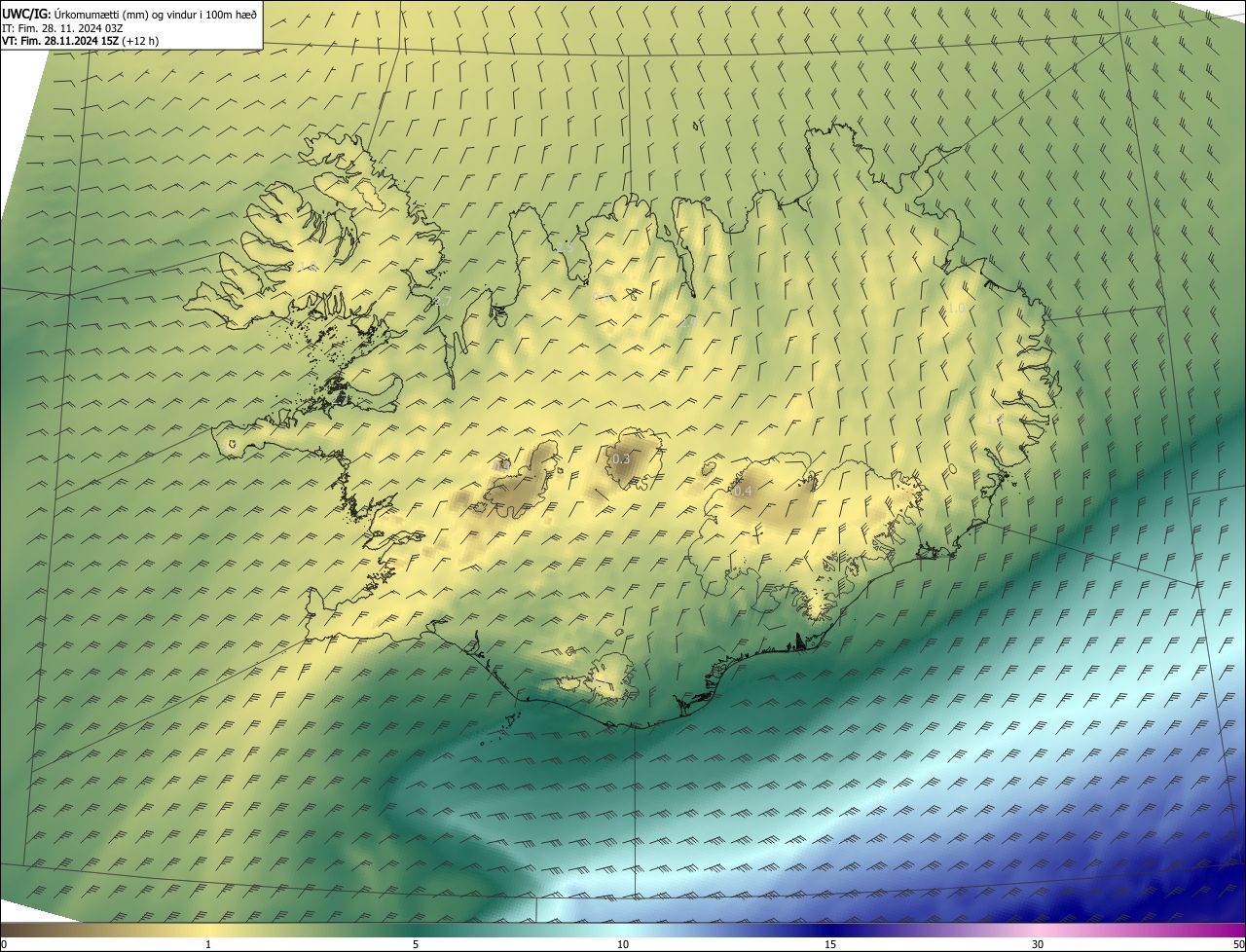Click the '1.0' value label in east Iceland
This screenshot has height=952, width=1246.
[x=957, y=308]
